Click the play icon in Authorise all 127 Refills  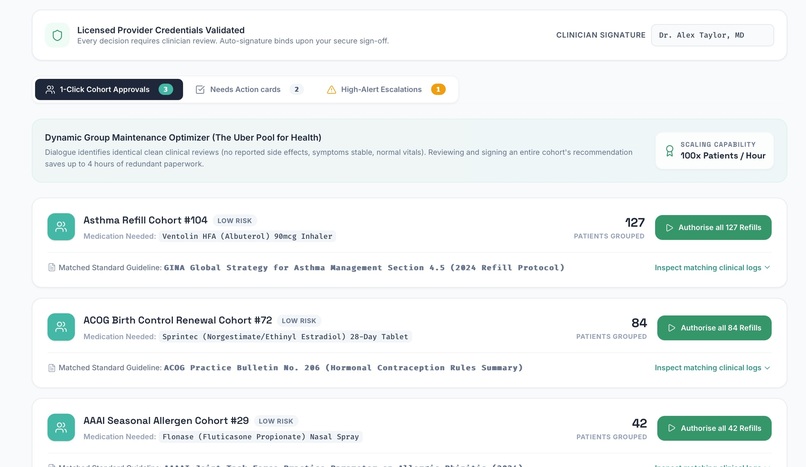point(669,228)
